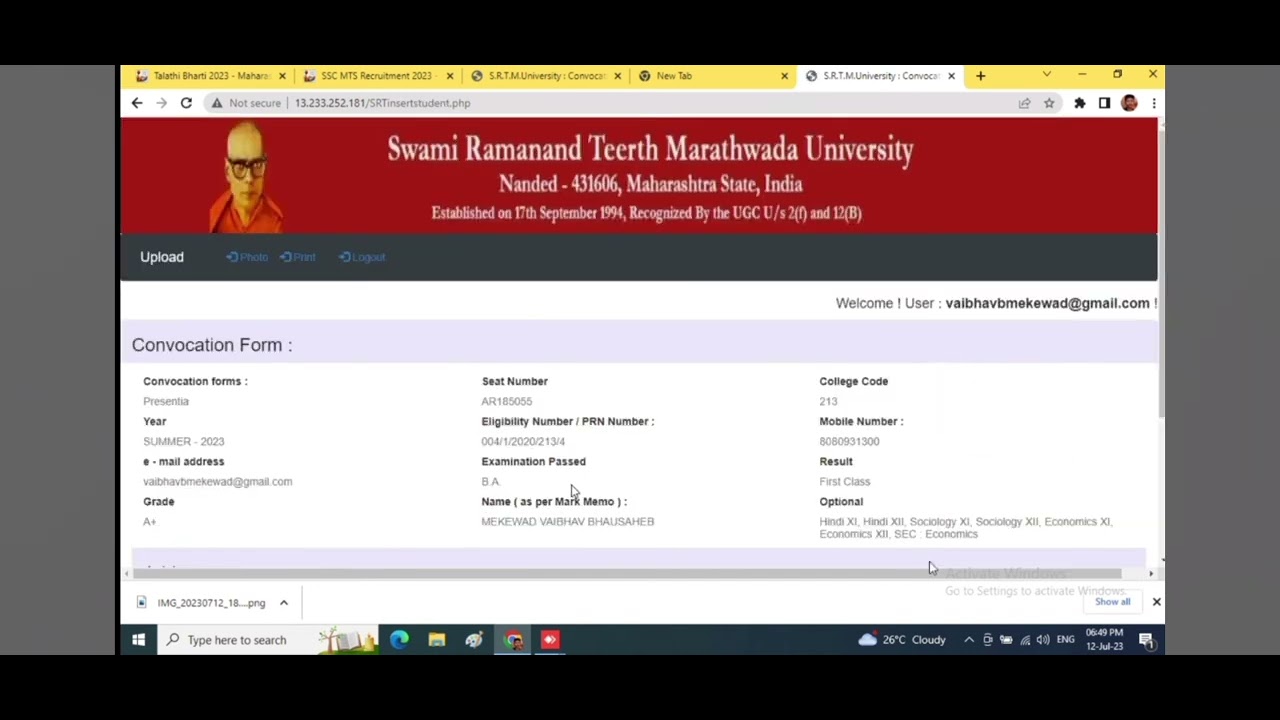Click Show all downloads button
This screenshot has width=1280, height=720.
tap(1112, 602)
